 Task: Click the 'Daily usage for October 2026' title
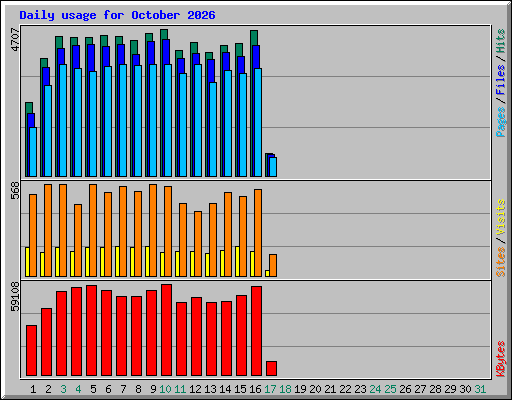click(117, 15)
